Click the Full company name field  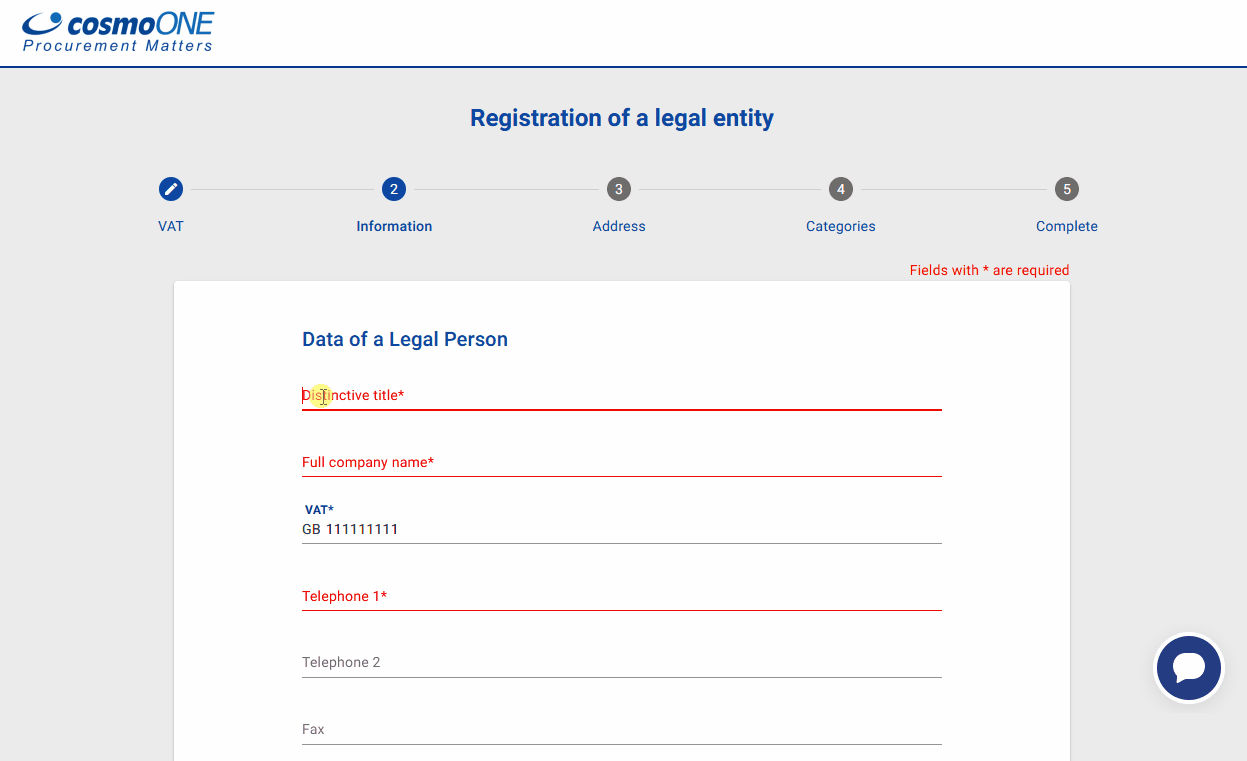[x=620, y=463]
